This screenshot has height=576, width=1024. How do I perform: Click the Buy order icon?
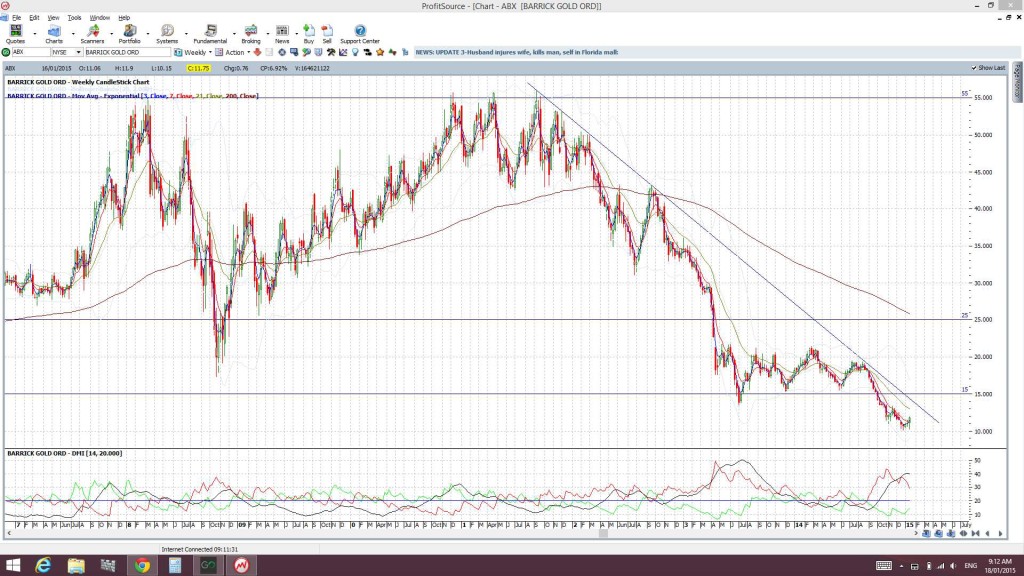pyautogui.click(x=309, y=34)
